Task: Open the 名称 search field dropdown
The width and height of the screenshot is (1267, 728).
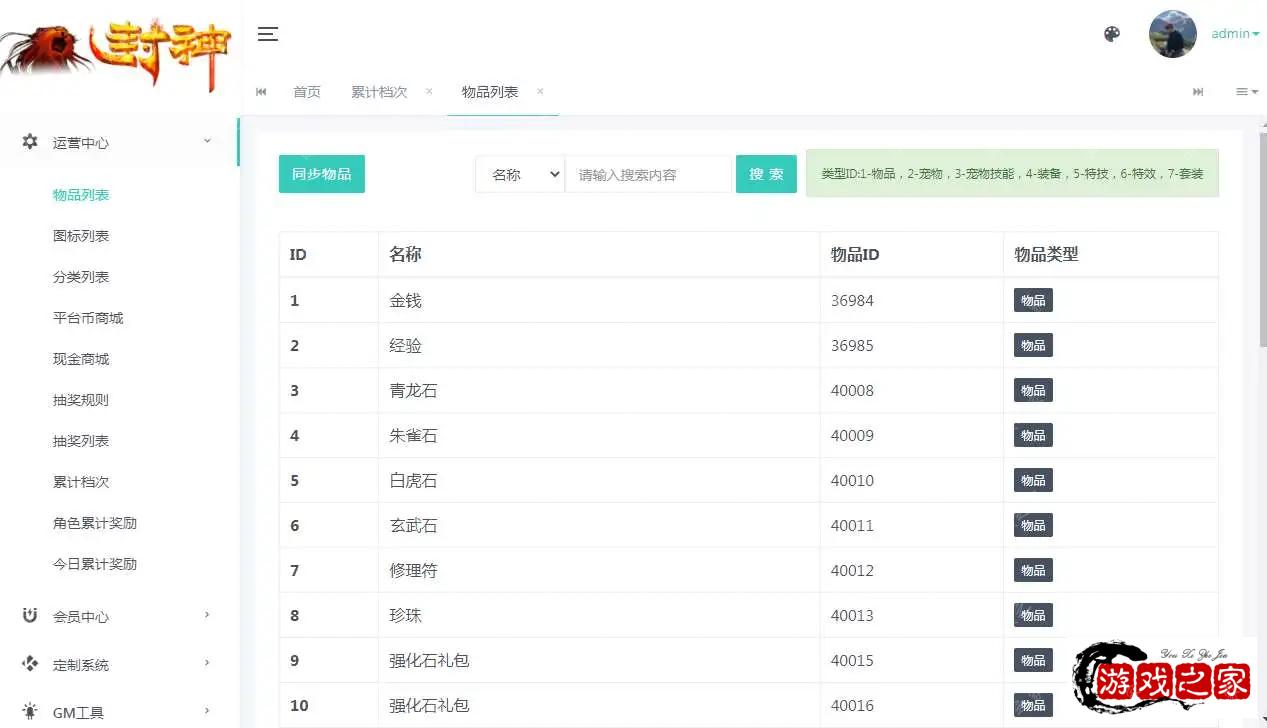Action: click(520, 174)
